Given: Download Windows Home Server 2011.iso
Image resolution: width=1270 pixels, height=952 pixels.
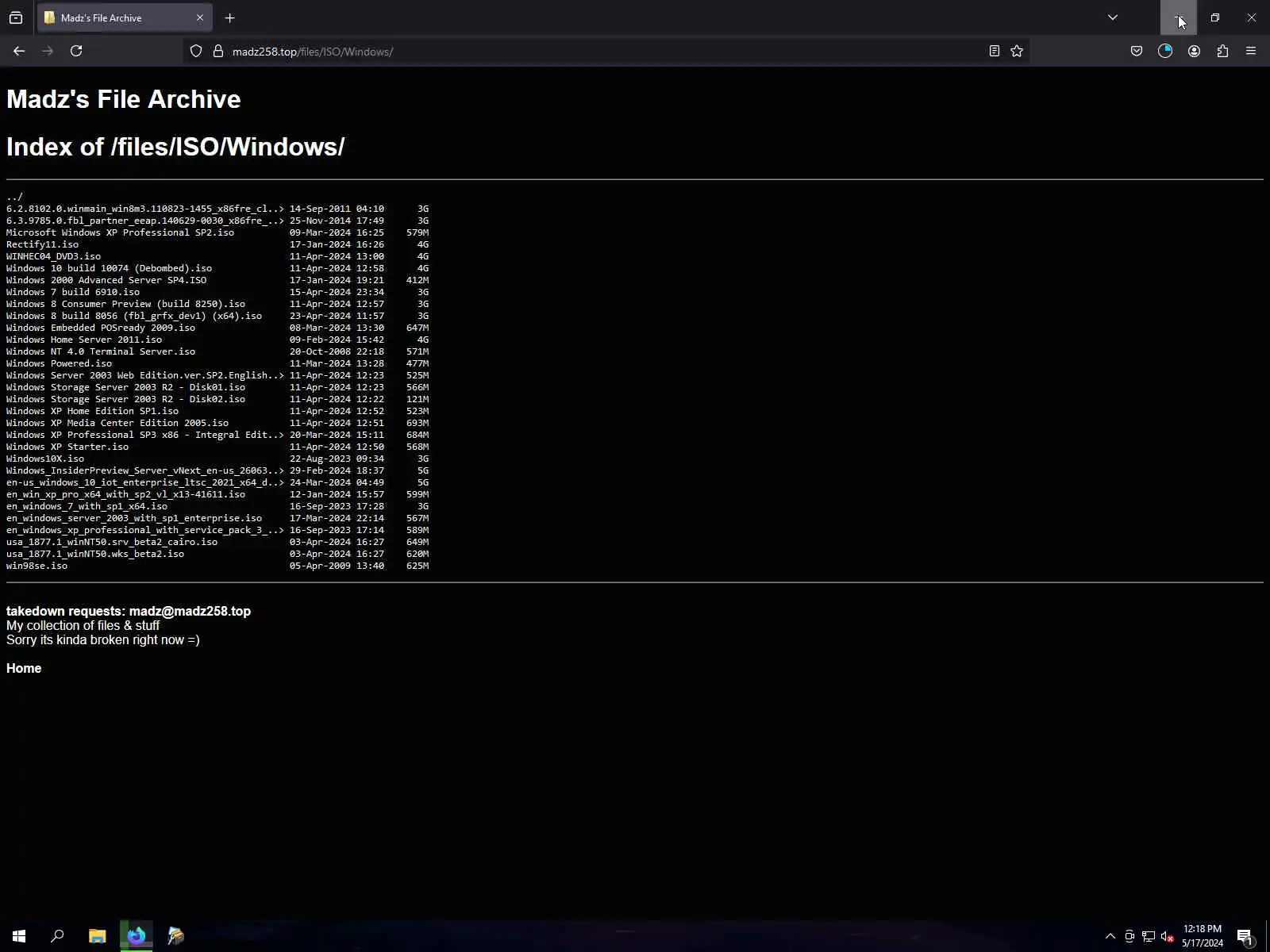Looking at the screenshot, I should point(84,340).
